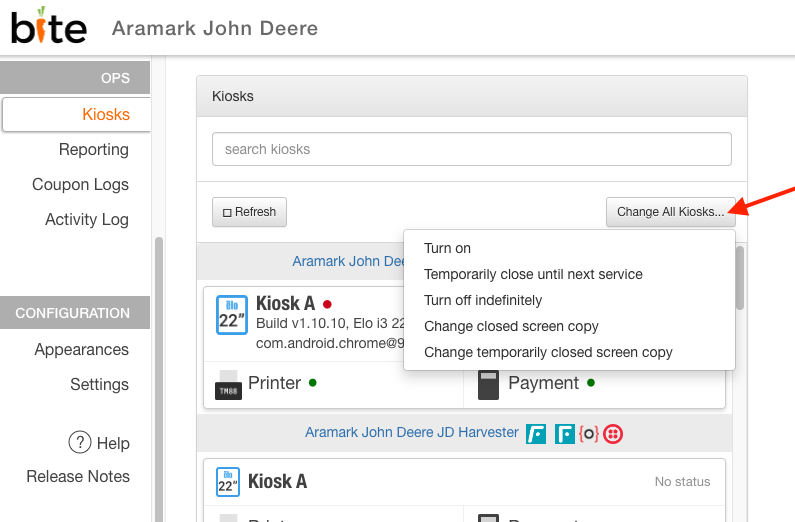795x522 pixels.
Task: Open Release Notes
Action: 78,476
